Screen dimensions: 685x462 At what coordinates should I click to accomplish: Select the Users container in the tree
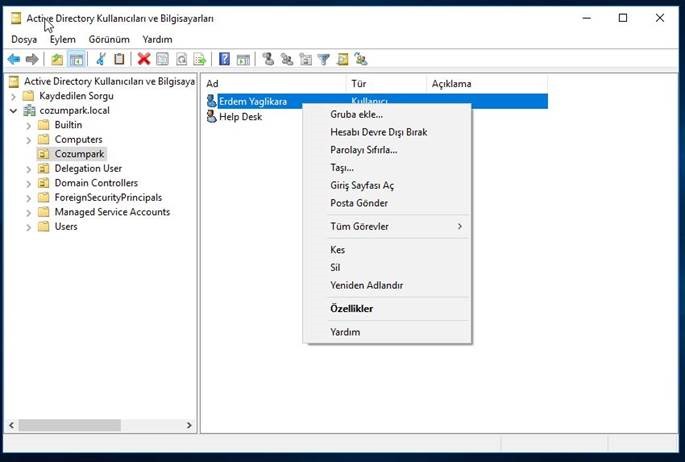66,227
